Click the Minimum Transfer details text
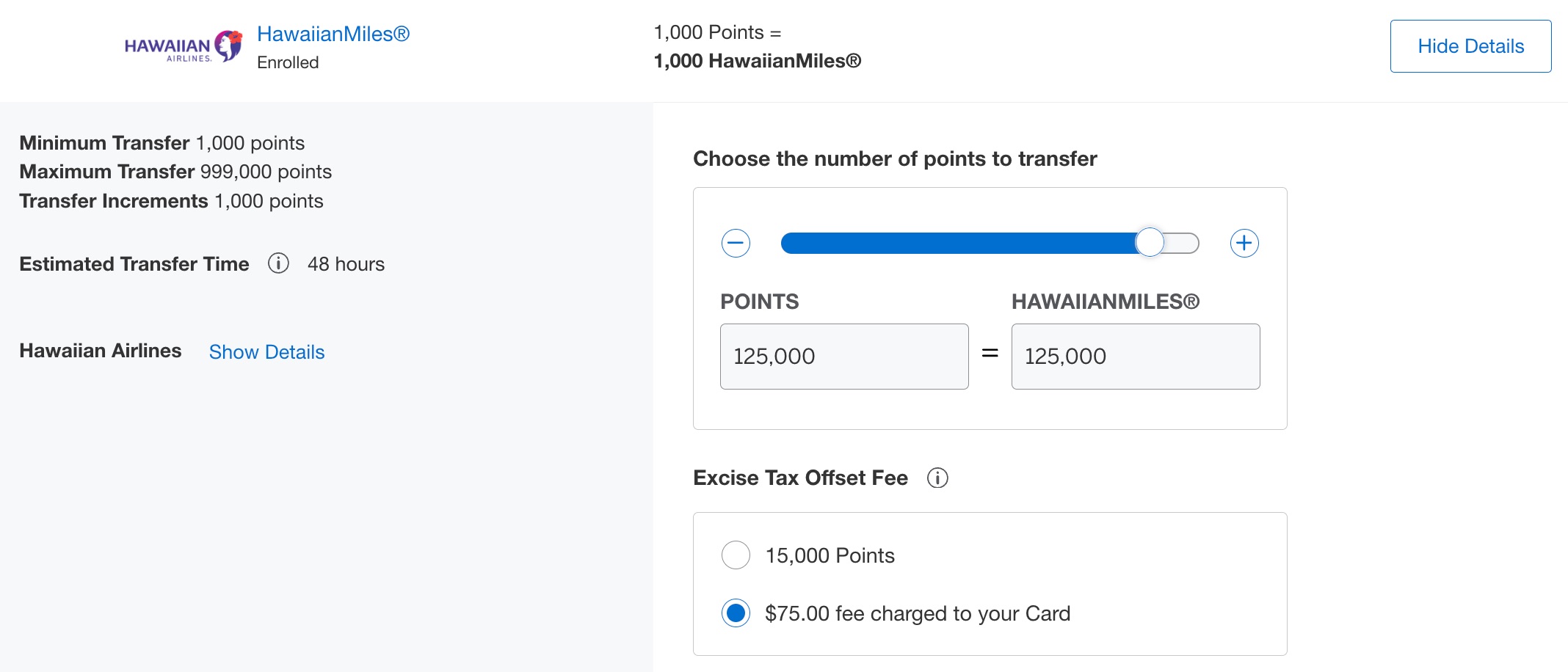Screen dimensions: 1568x672 pyautogui.click(x=161, y=142)
